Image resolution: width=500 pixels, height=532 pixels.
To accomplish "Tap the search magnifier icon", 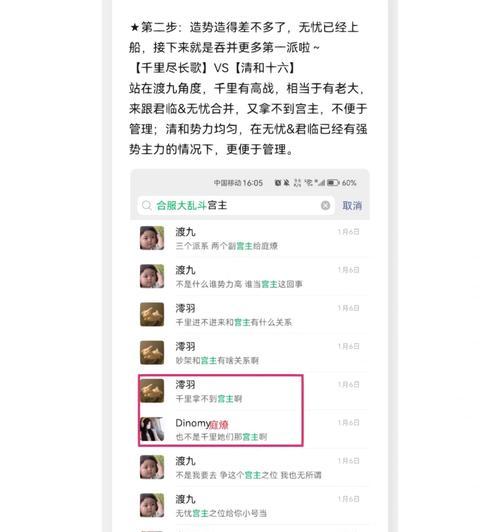I will point(146,205).
